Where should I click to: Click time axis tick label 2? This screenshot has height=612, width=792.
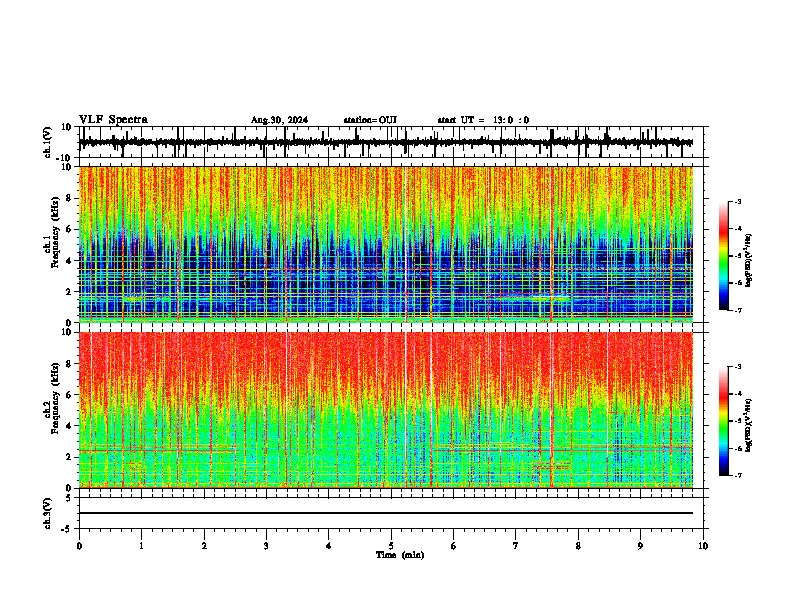coord(204,546)
